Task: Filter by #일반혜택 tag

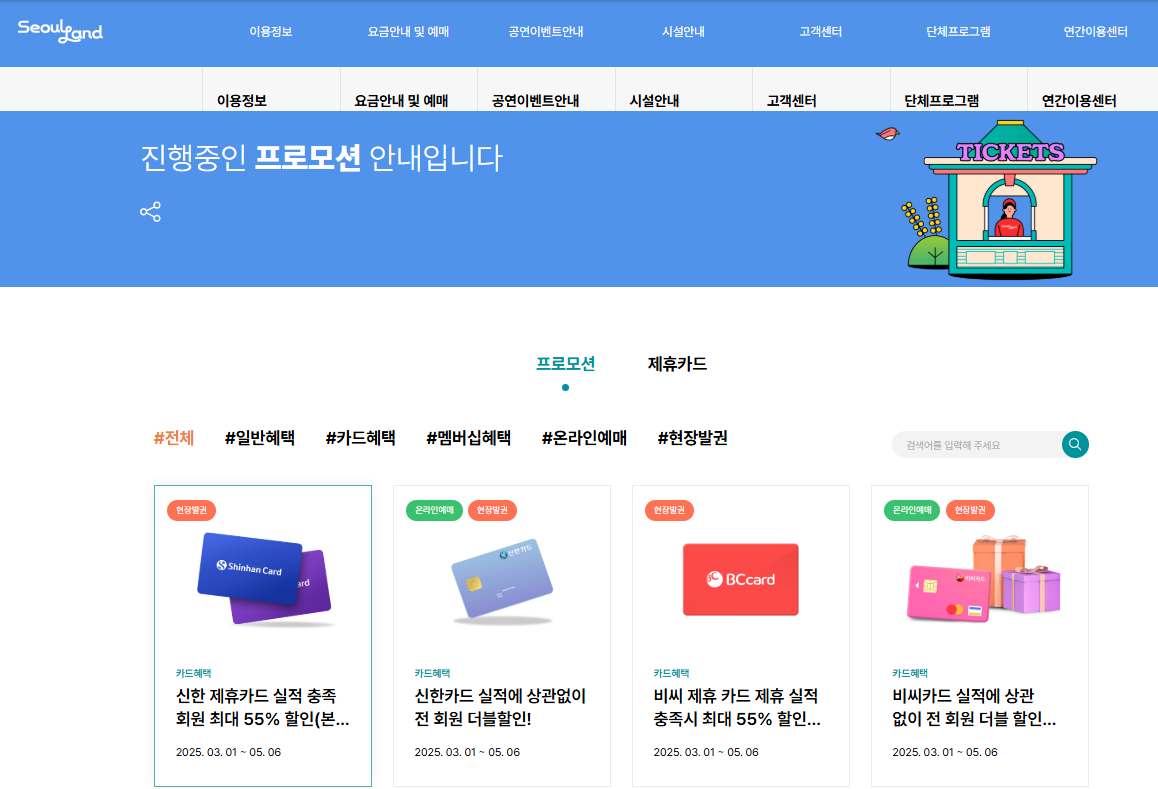Action: point(260,437)
